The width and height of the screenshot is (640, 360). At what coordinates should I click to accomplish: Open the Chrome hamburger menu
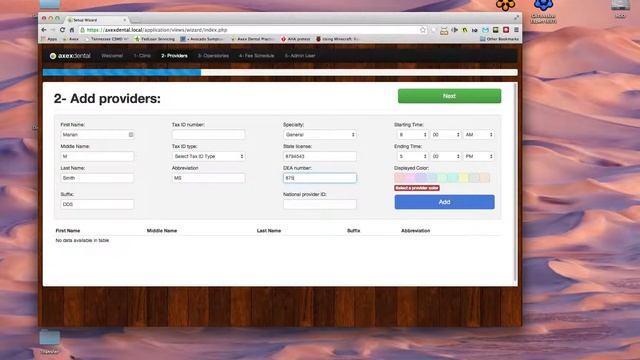click(516, 30)
